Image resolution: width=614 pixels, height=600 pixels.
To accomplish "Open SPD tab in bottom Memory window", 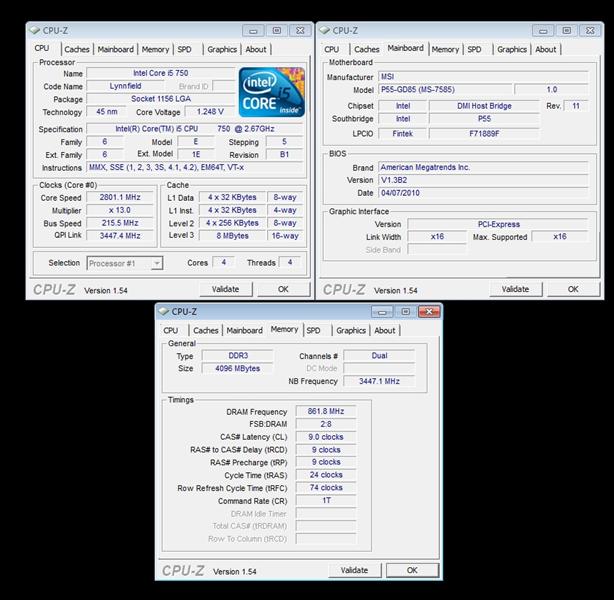I will (313, 330).
